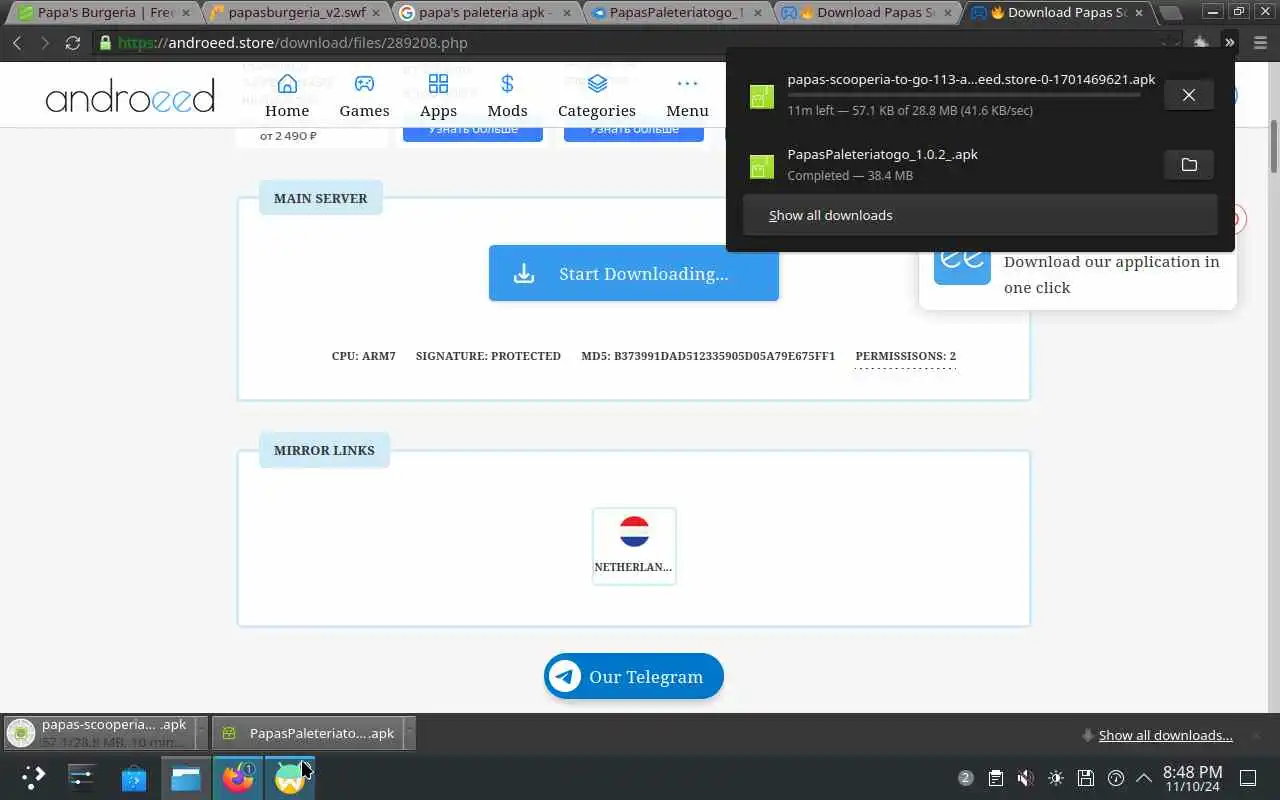Click the PERMISSIONS: 2 text
The image size is (1280, 800).
[906, 356]
